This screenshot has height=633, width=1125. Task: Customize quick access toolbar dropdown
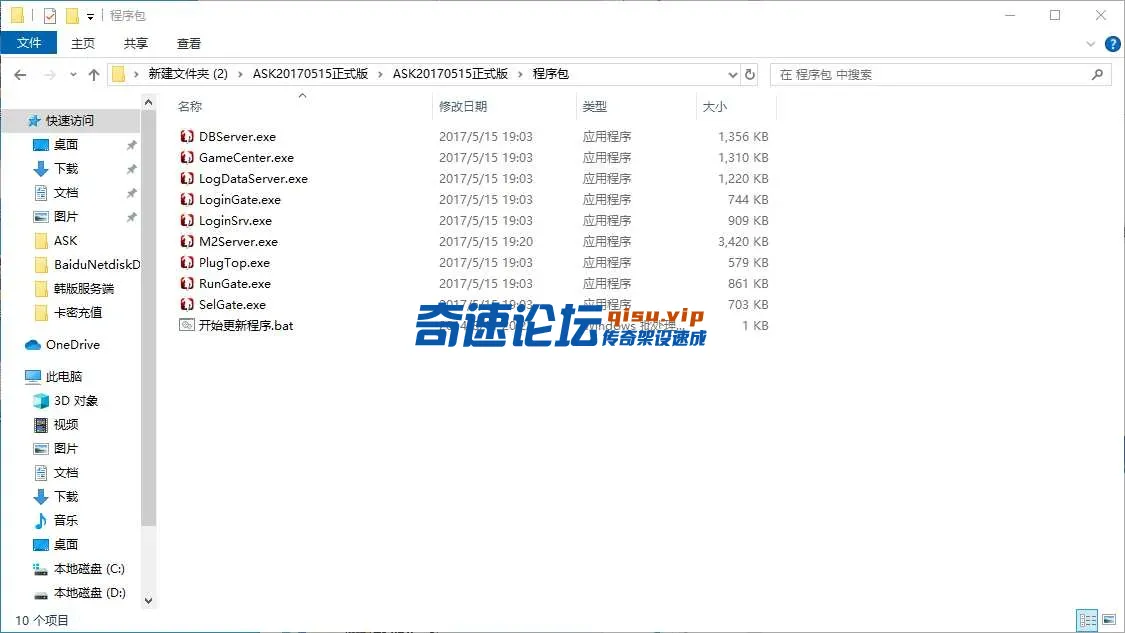click(x=90, y=16)
